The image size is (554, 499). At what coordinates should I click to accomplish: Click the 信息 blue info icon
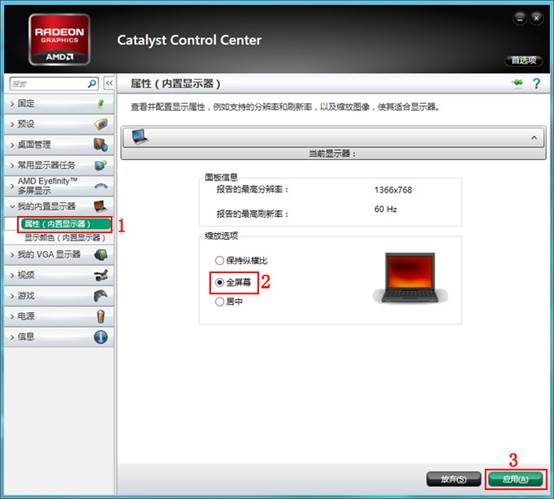click(x=101, y=337)
